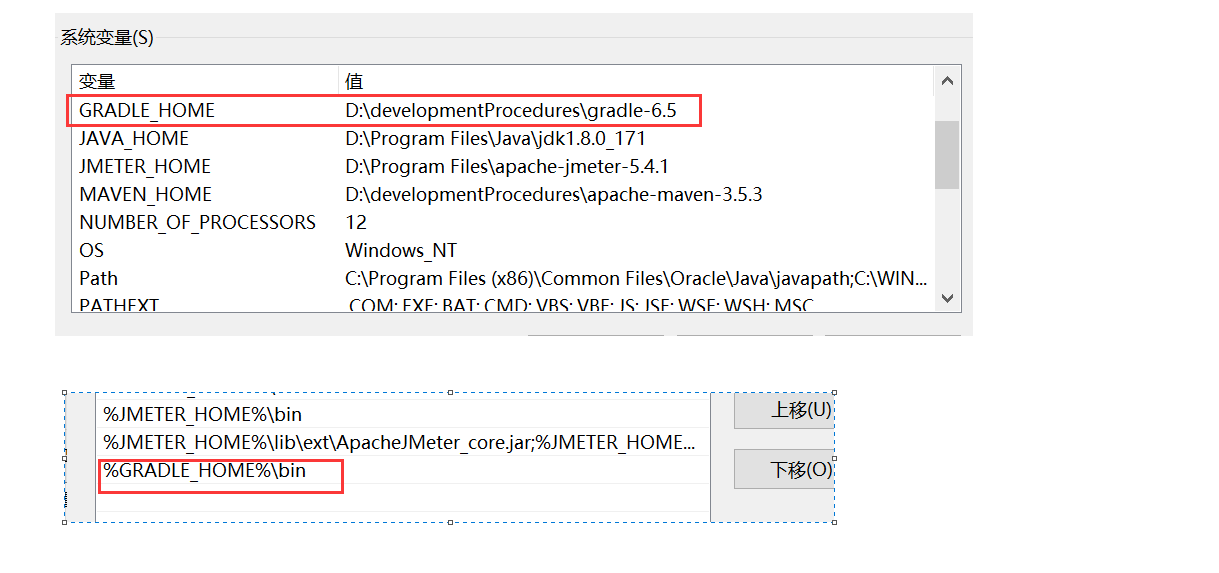
Task: Select the JAVA_HOME variable row
Action: [x=502, y=138]
